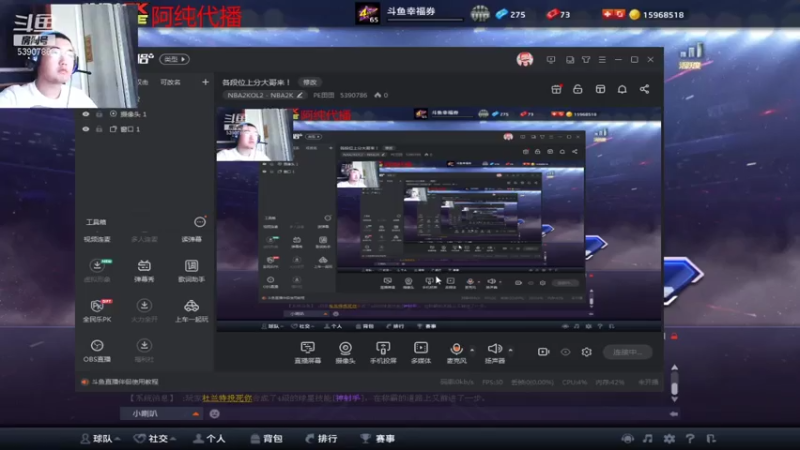Download the 虚拟形象 virtual avatar tool
The image size is (800, 450).
(x=97, y=270)
